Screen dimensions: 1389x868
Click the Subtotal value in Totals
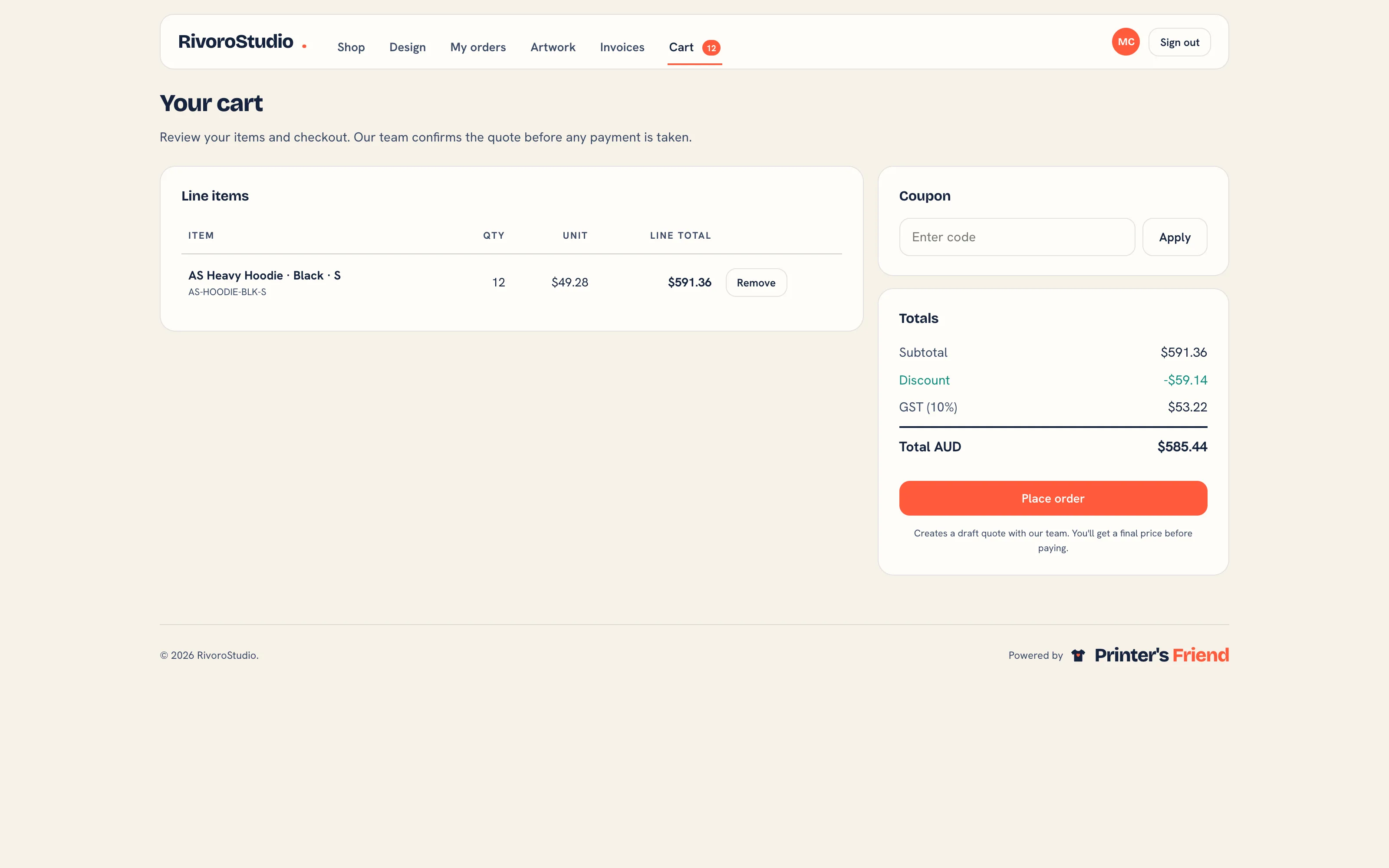1184,352
